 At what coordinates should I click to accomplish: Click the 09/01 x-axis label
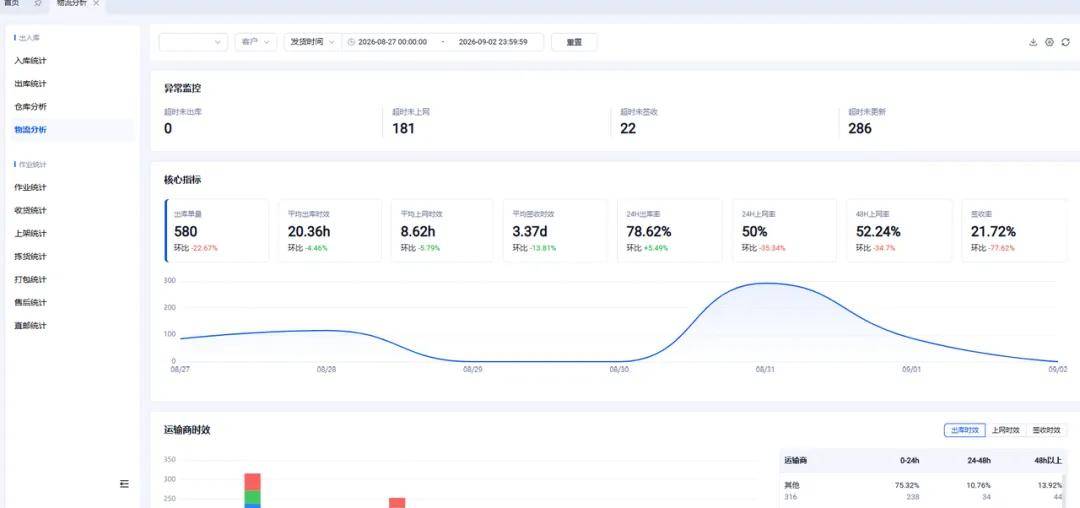coord(911,370)
